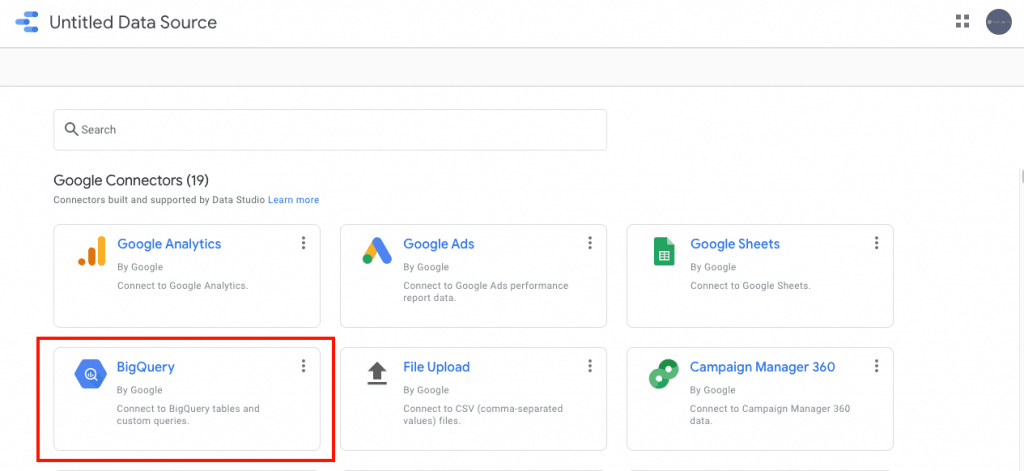1024x471 pixels.
Task: Click the Learn more link
Action: click(x=293, y=200)
